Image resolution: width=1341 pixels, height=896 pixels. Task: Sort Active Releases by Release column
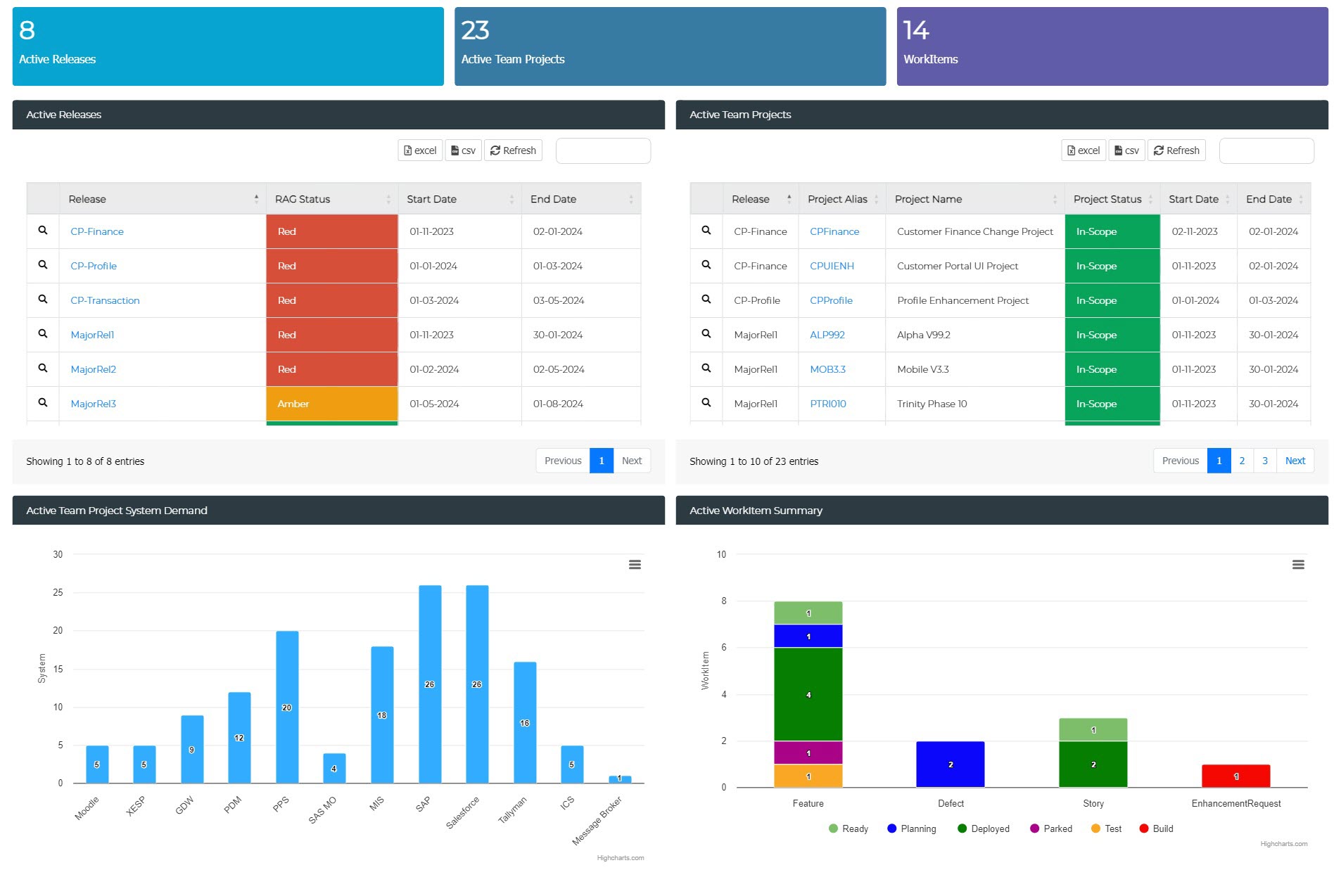tap(163, 199)
